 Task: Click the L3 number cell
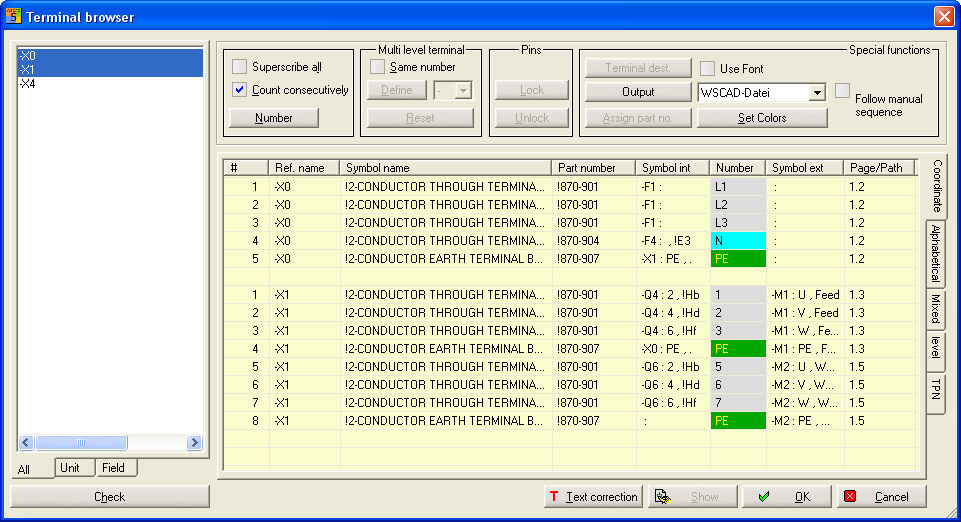click(738, 222)
